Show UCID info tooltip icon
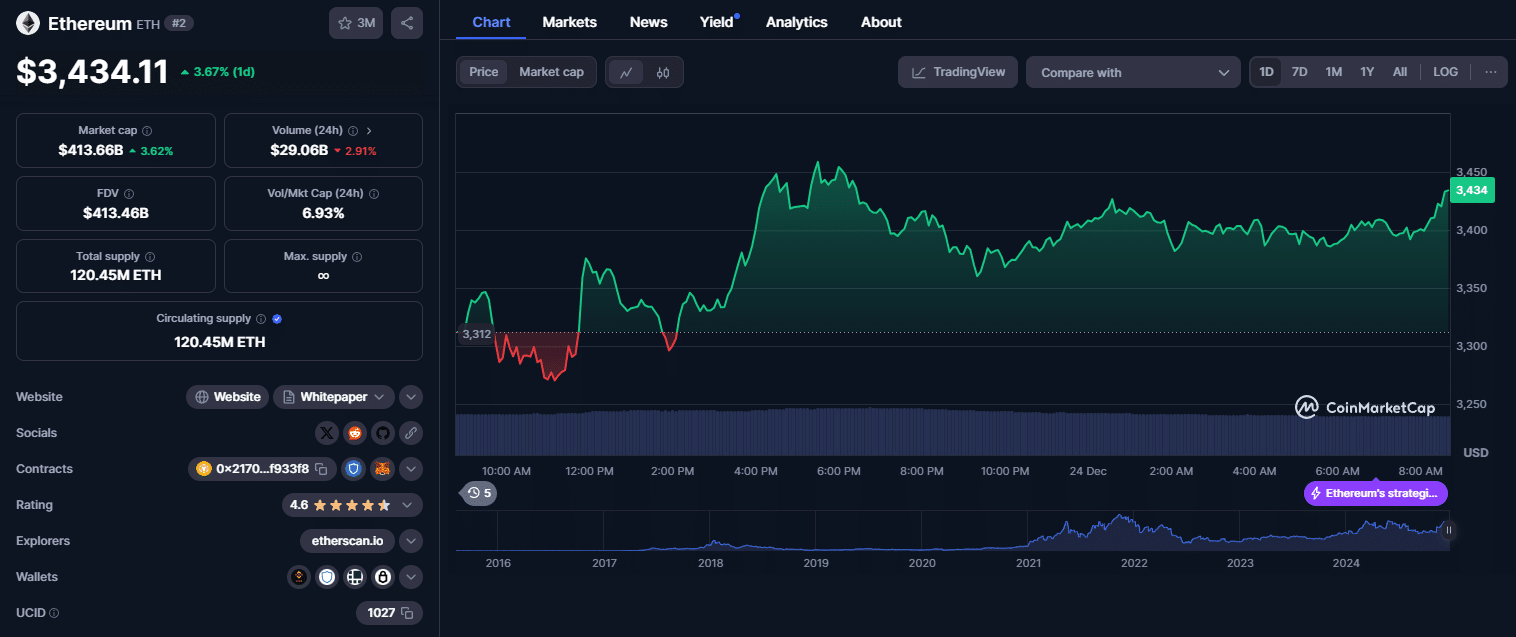 click(54, 613)
